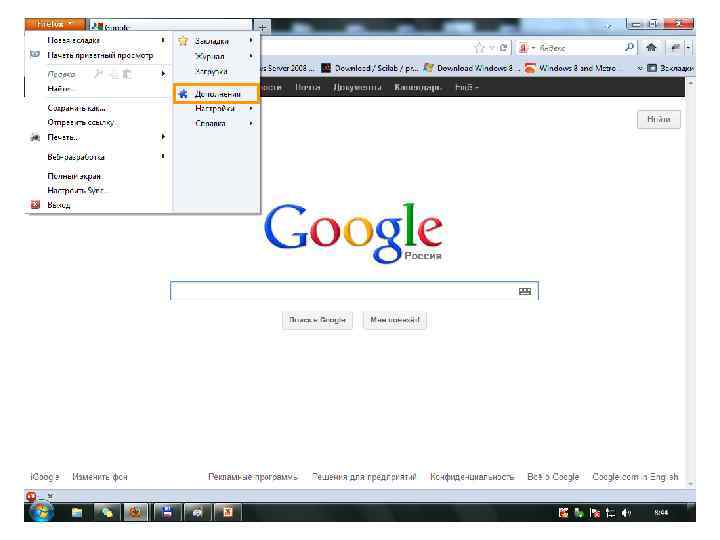The height and width of the screenshot is (540, 720).
Task: Expand the Веб-разработка submenu arrow
Action: coord(163,157)
